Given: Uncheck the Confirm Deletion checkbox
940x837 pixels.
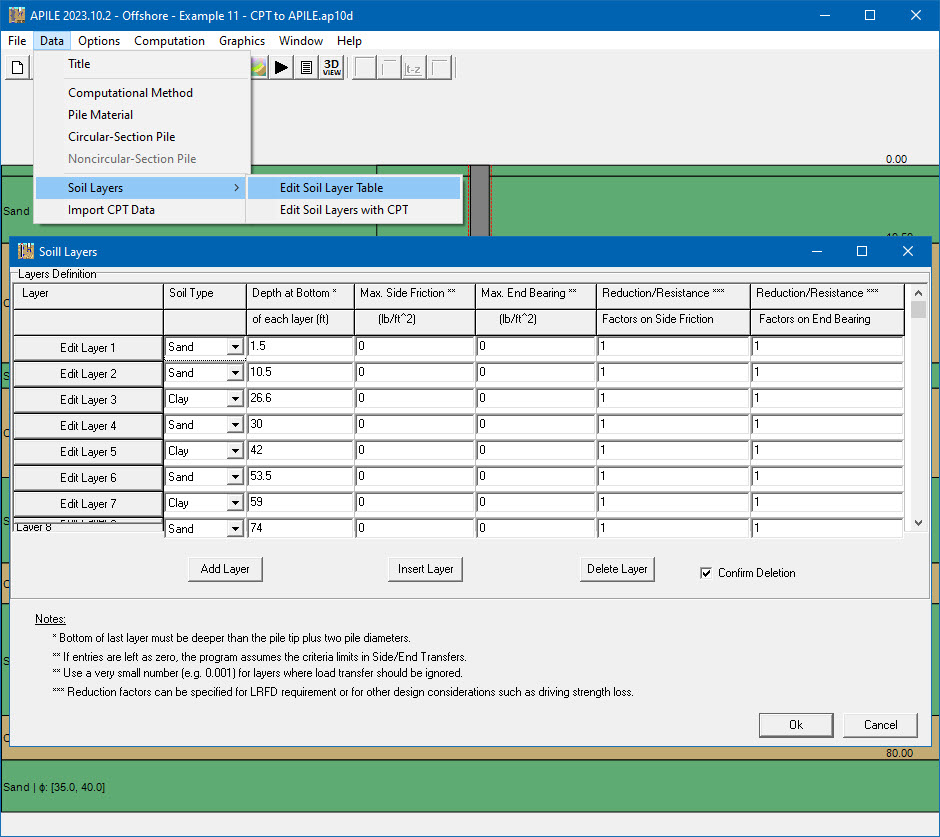Looking at the screenshot, I should [x=706, y=573].
